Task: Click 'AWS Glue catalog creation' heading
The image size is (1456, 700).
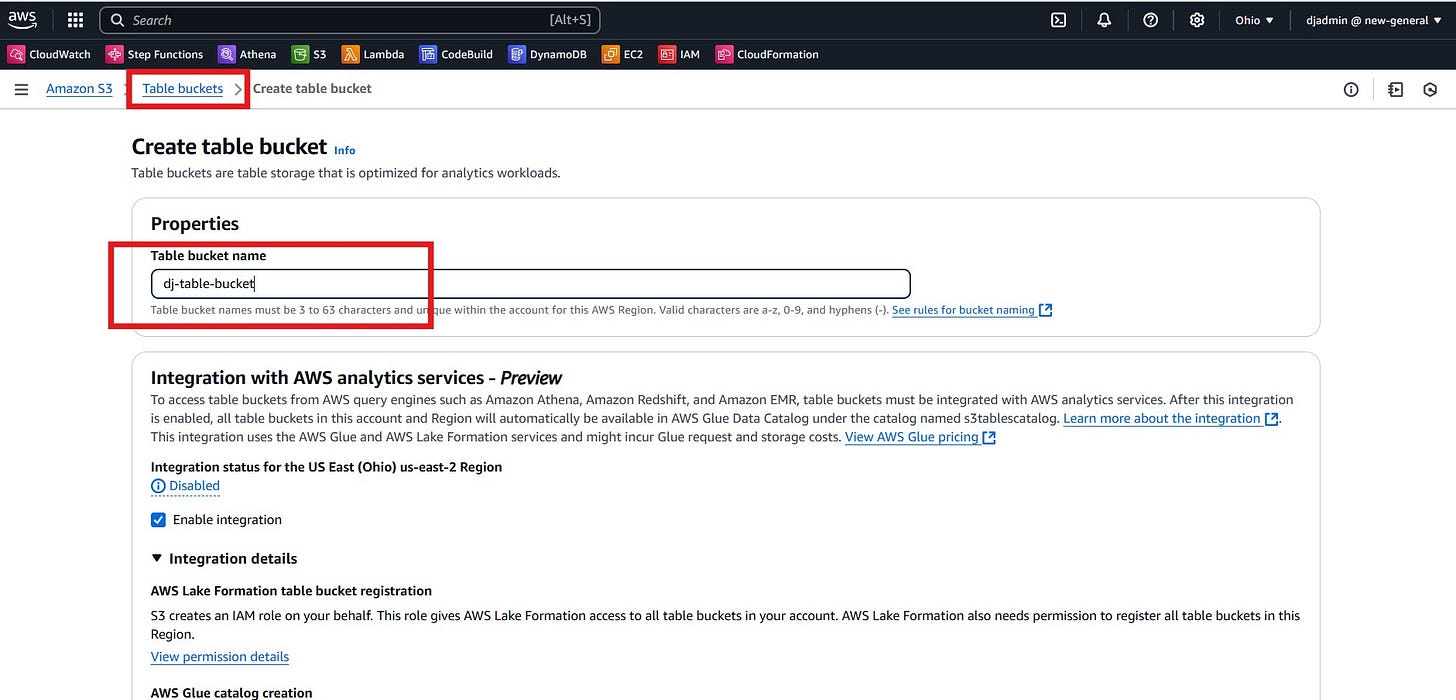Action: coord(232,692)
